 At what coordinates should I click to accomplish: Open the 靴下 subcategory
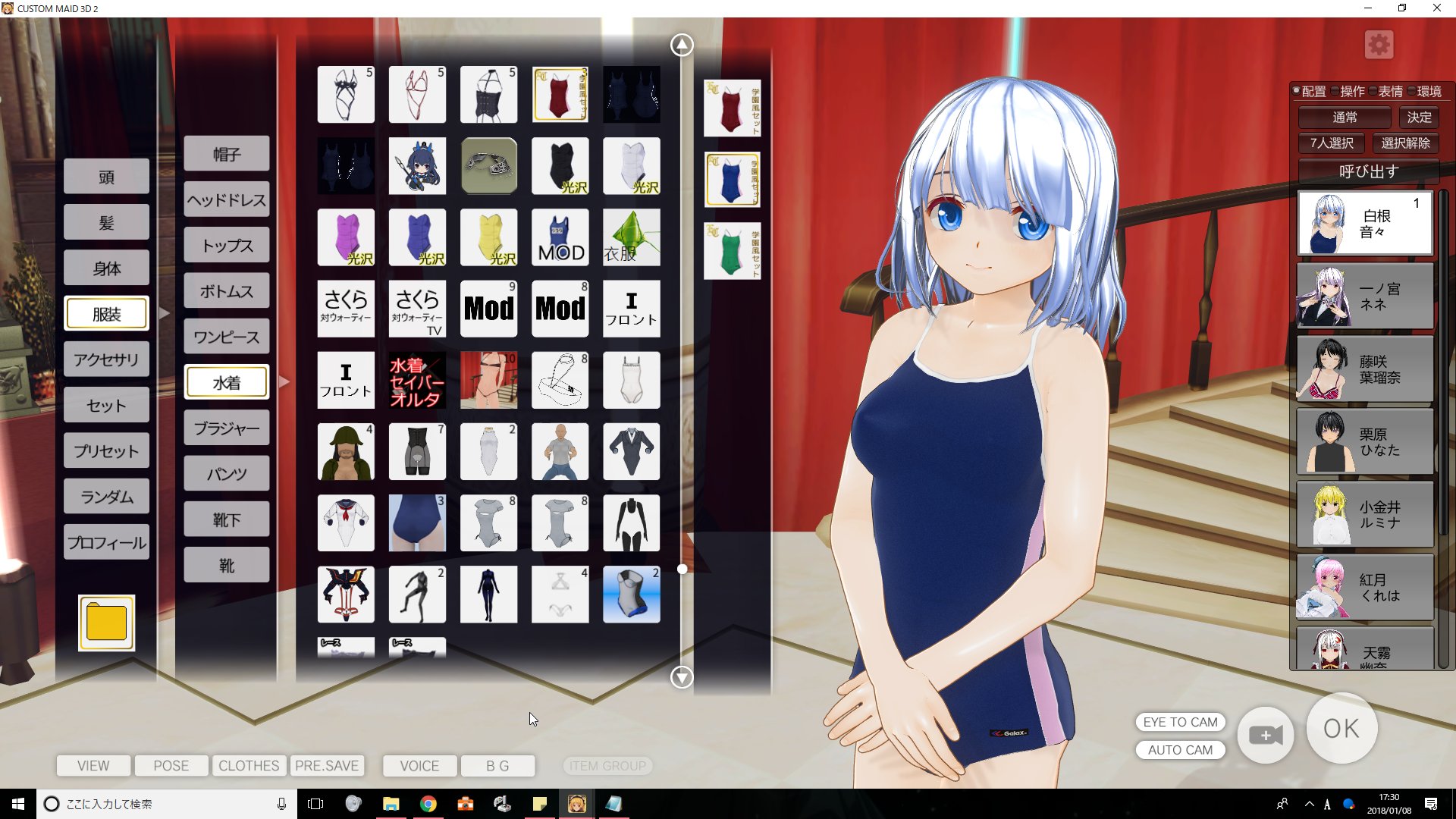(226, 519)
